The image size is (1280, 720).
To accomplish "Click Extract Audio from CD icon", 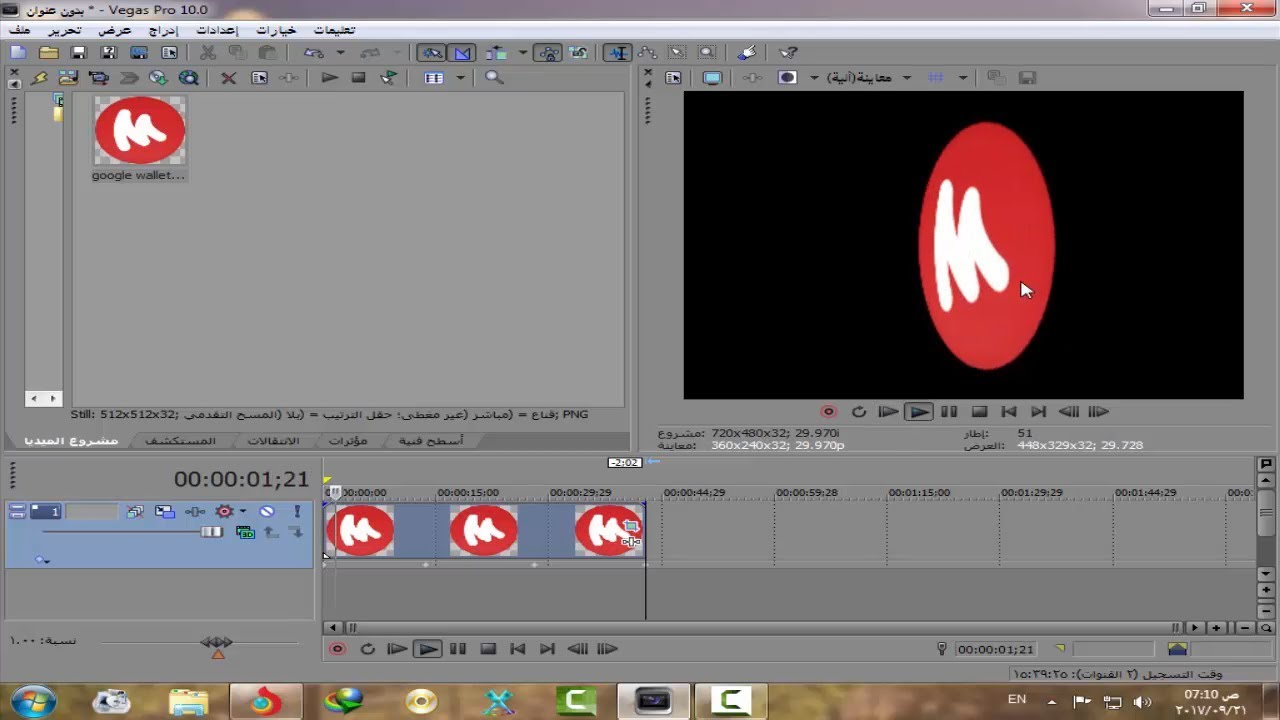I will [158, 78].
